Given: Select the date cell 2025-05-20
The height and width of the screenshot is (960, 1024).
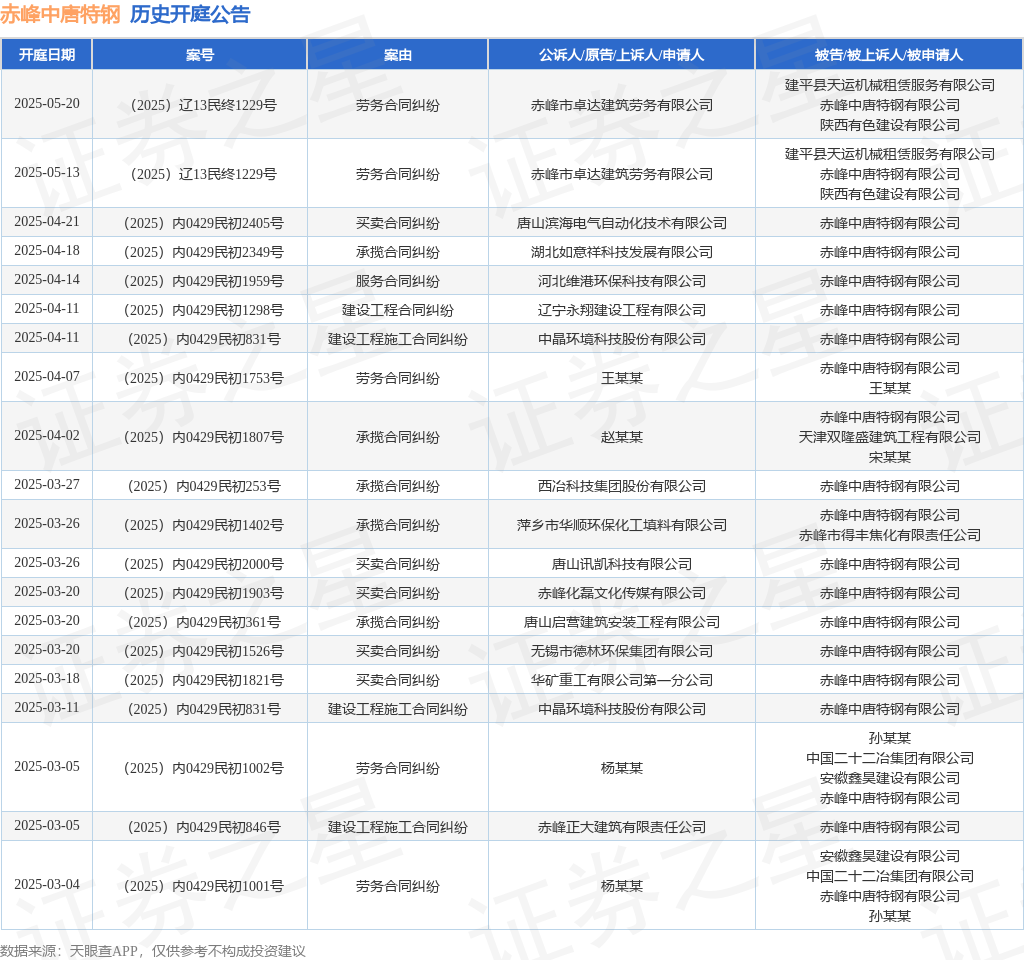Looking at the screenshot, I should tap(47, 104).
